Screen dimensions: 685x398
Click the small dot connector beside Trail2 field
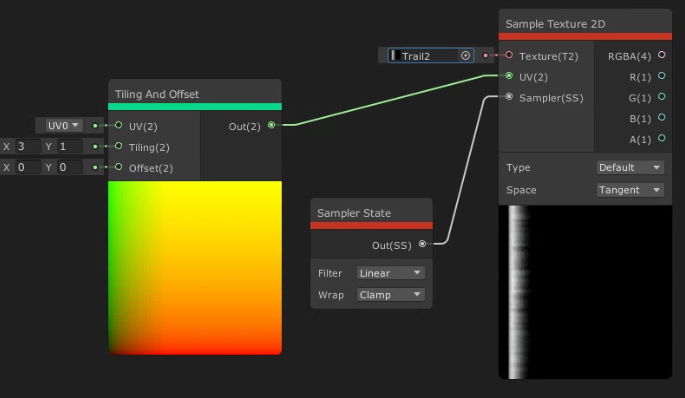tap(485, 55)
